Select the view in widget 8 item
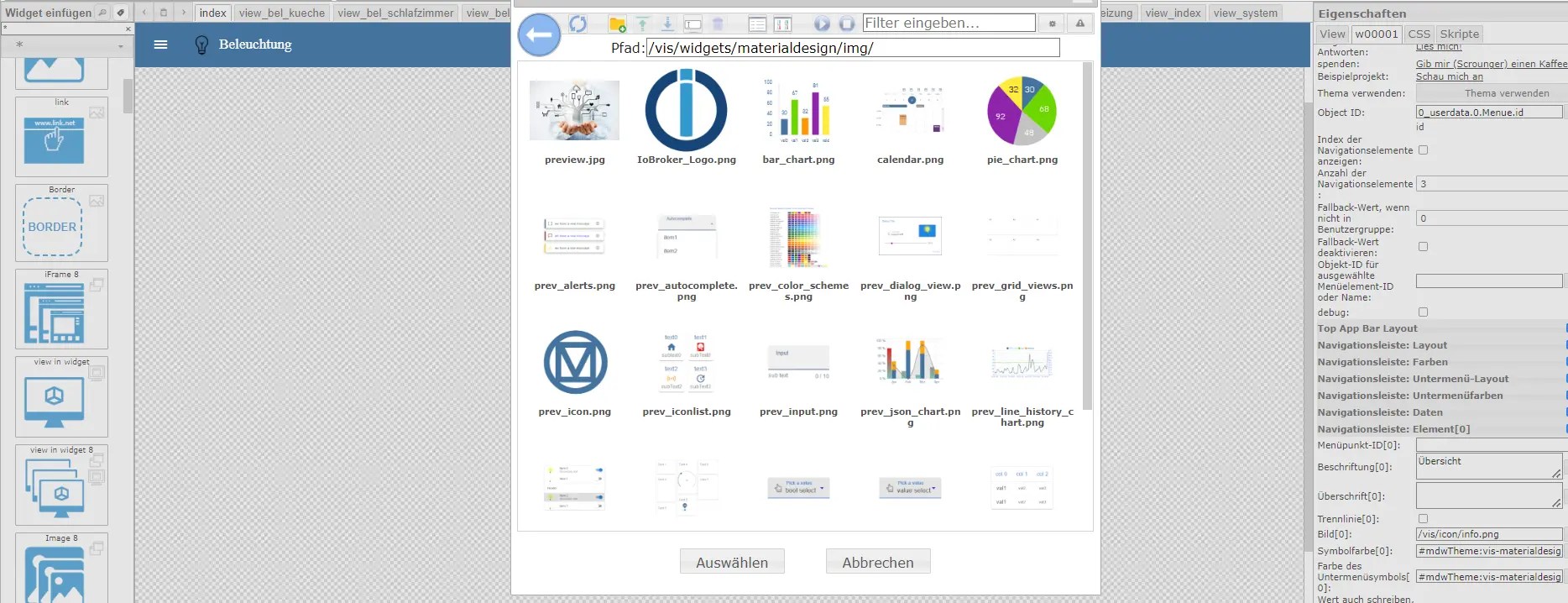 click(x=61, y=485)
